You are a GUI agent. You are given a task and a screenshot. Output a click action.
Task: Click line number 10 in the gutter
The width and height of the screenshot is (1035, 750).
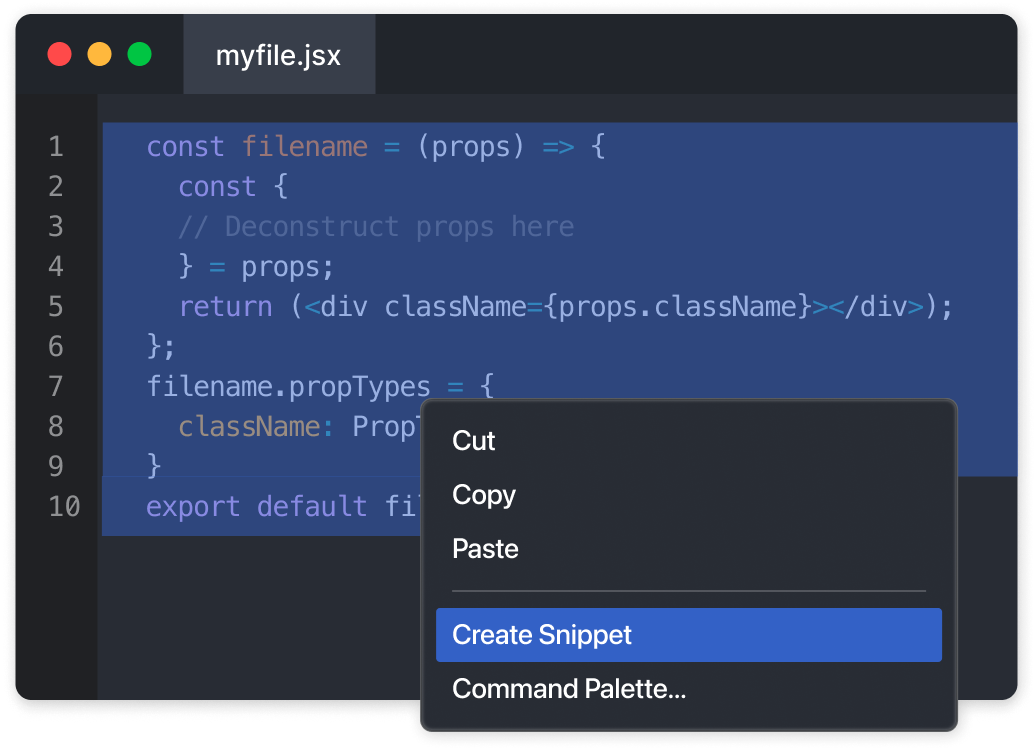point(62,506)
